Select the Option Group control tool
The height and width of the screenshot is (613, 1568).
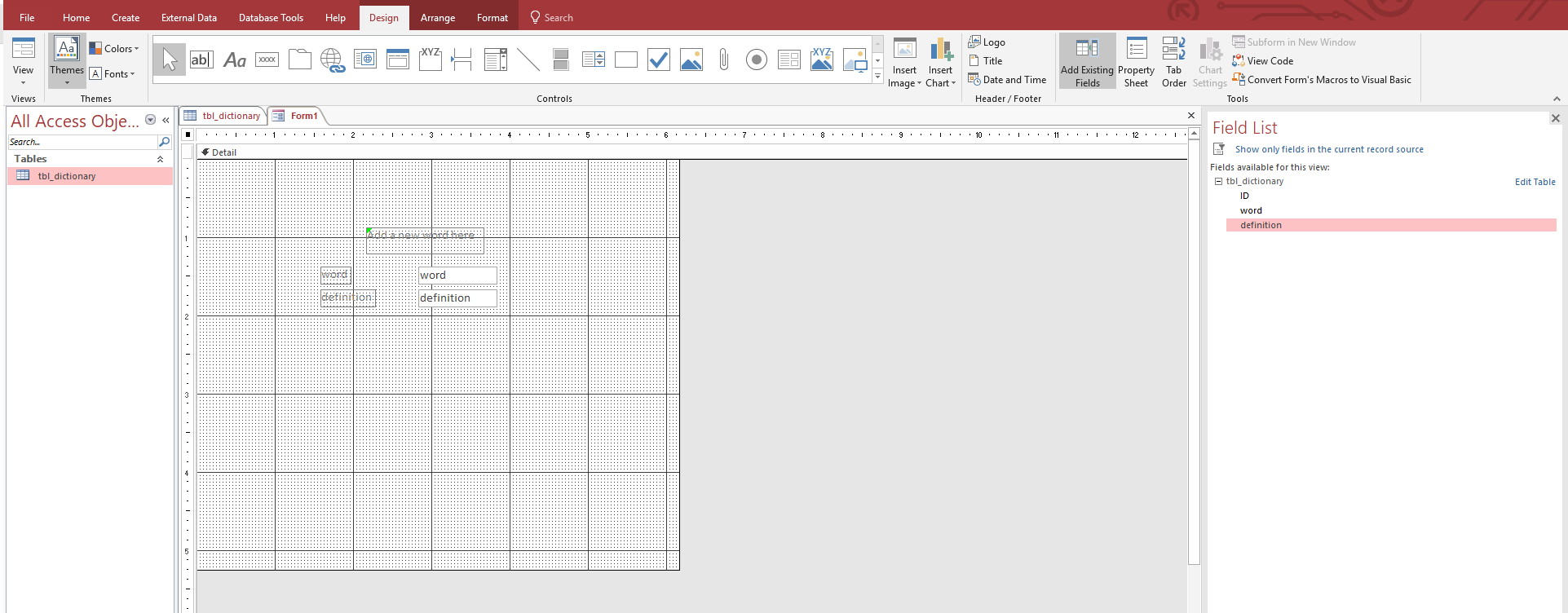(431, 60)
